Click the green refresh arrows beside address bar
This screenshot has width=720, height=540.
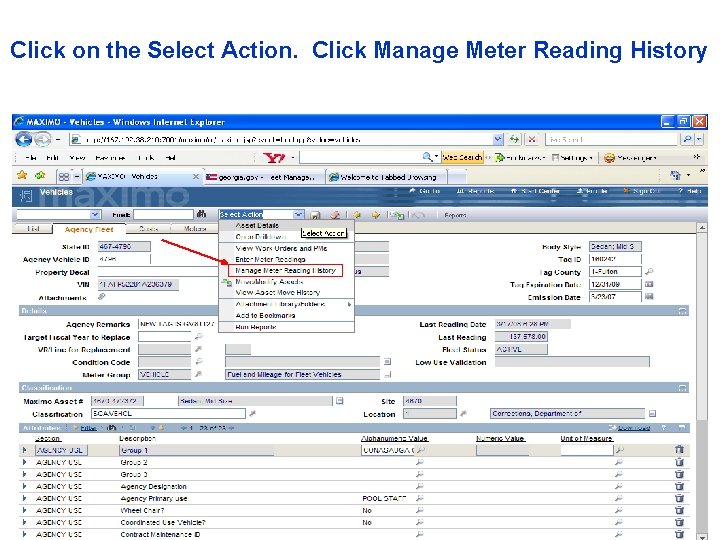[514, 139]
